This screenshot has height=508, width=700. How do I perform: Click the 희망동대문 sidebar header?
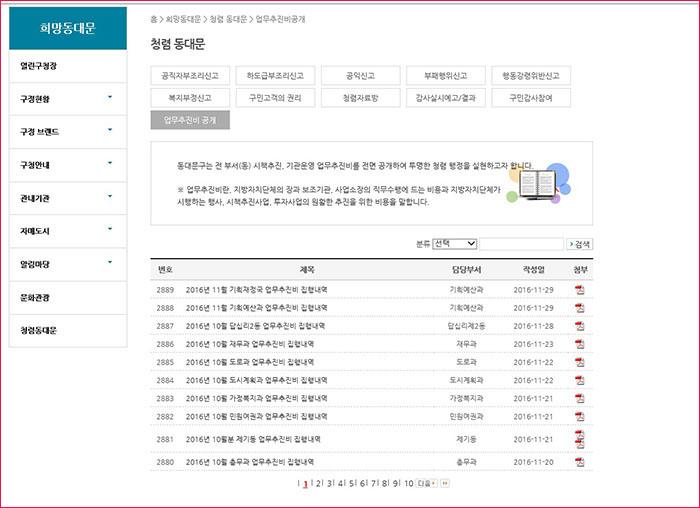[68, 28]
